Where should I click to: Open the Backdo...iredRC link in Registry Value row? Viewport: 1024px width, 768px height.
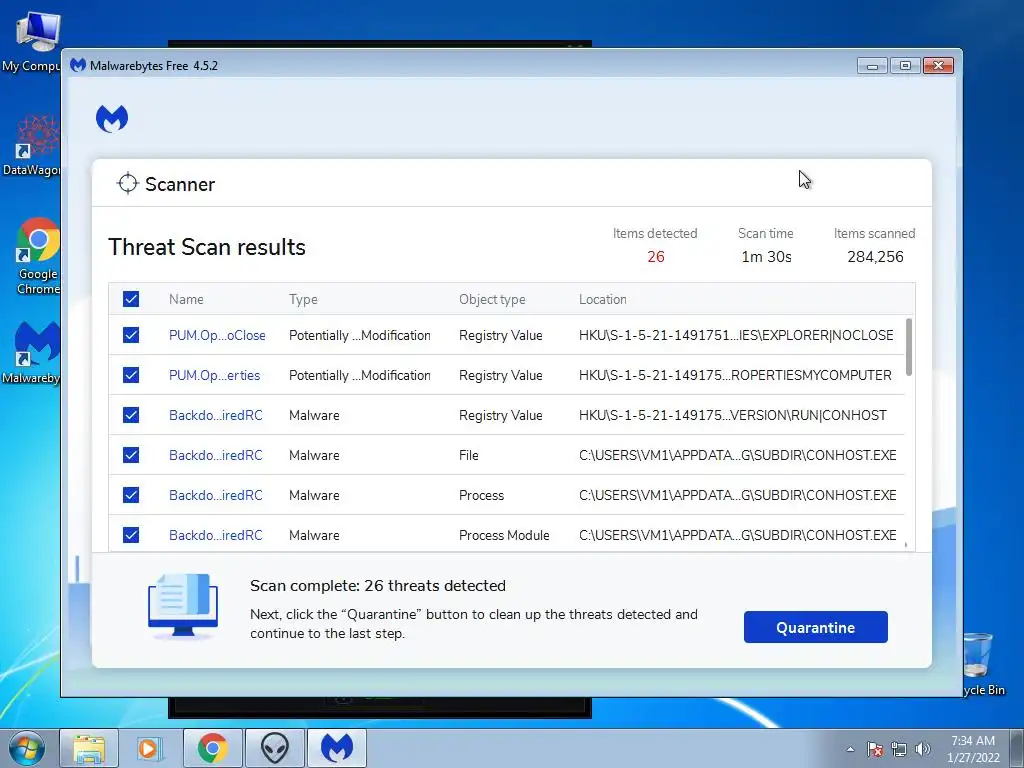click(216, 415)
